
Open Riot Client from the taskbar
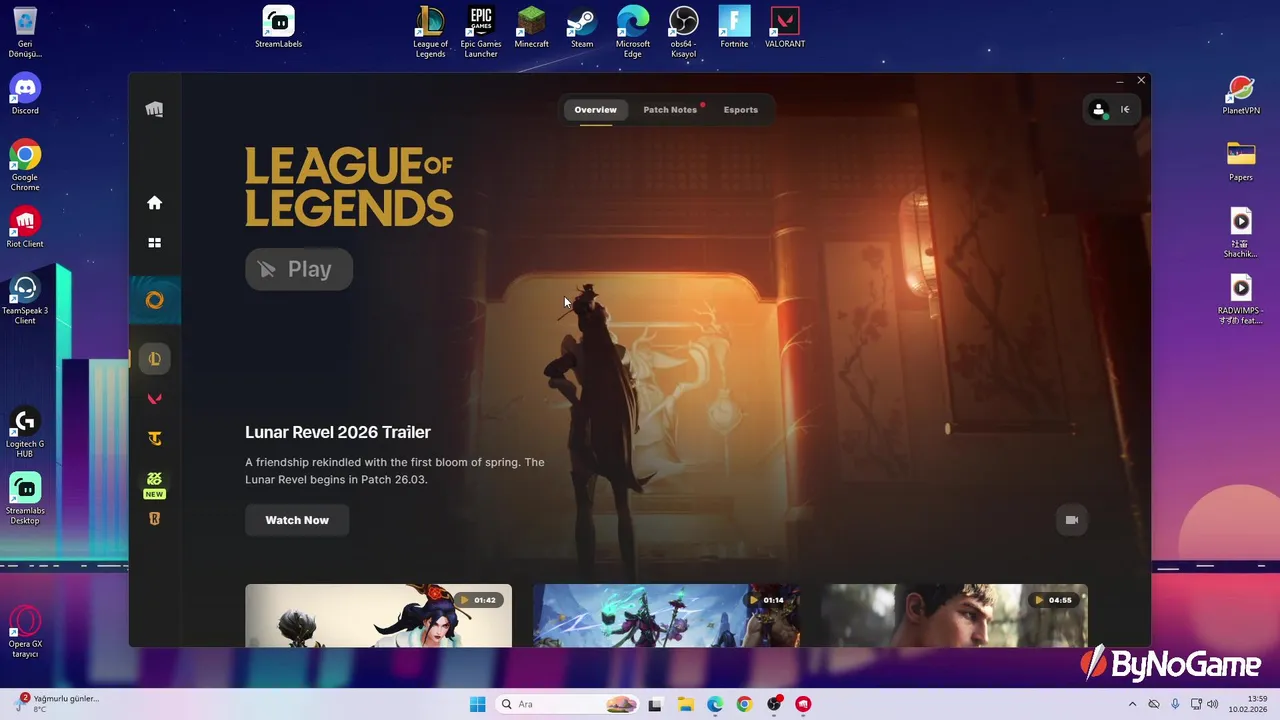(x=803, y=704)
